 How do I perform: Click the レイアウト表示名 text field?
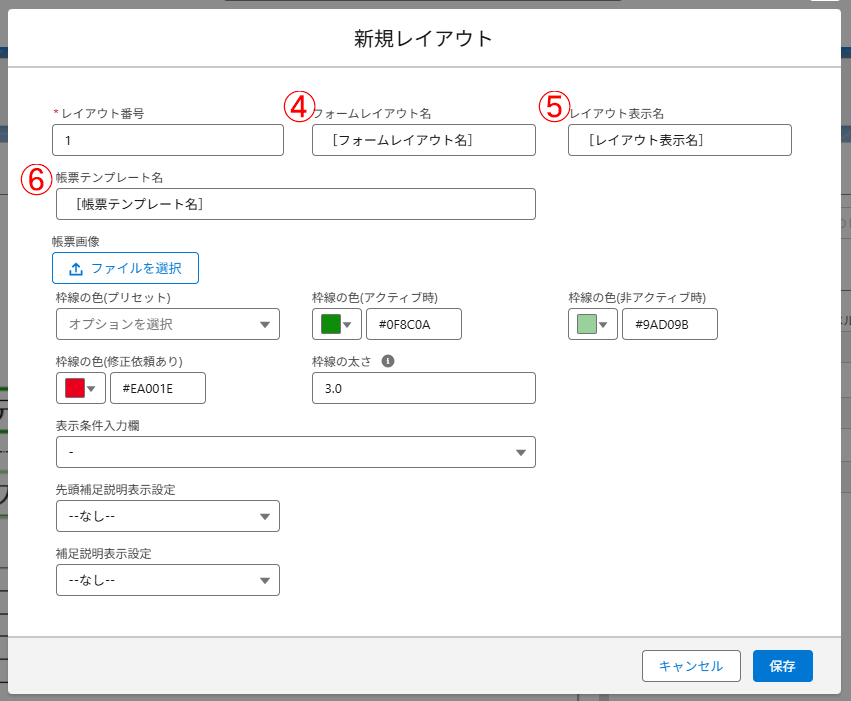pos(679,140)
